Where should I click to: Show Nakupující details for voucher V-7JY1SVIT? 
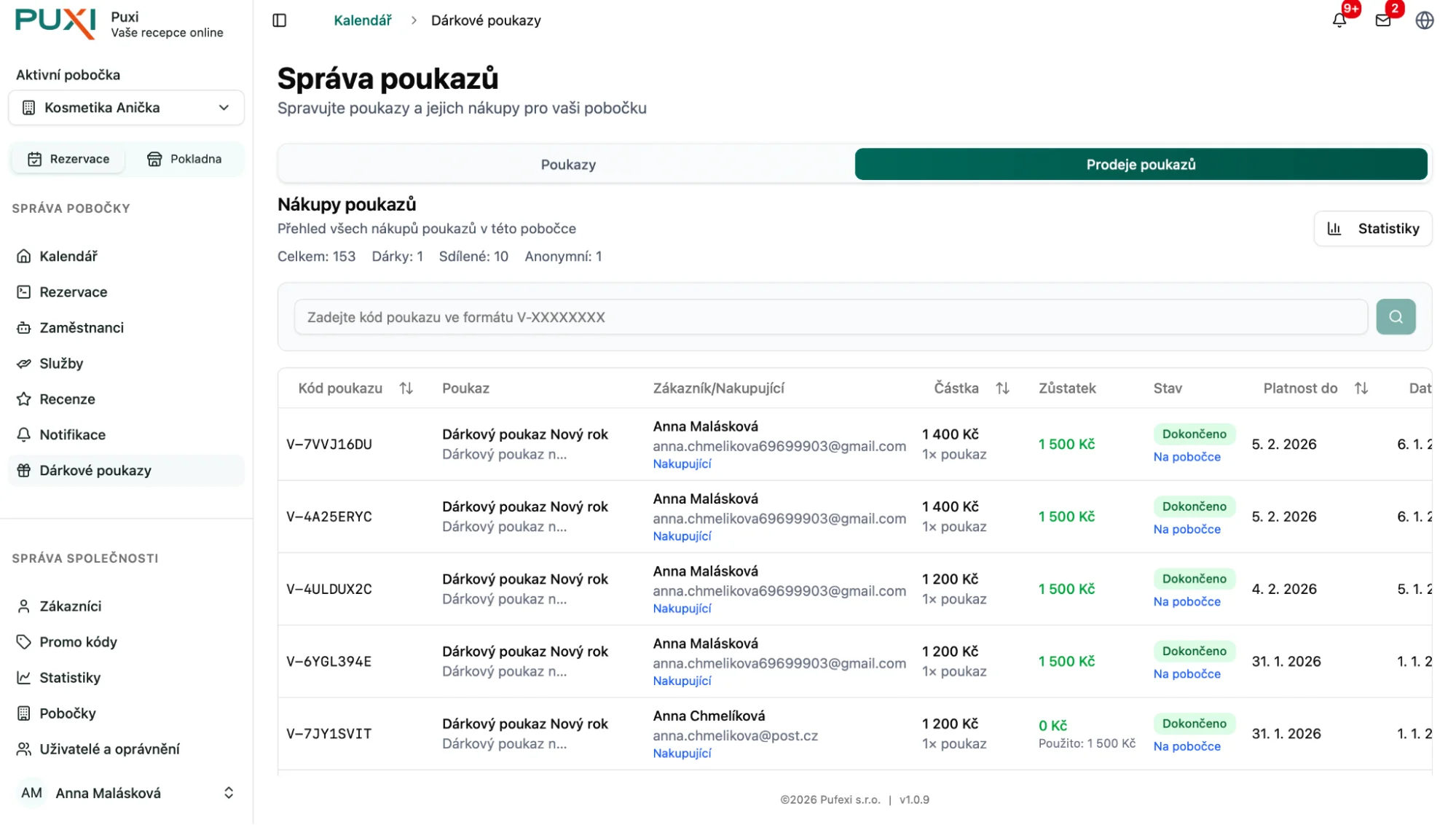[x=682, y=753]
